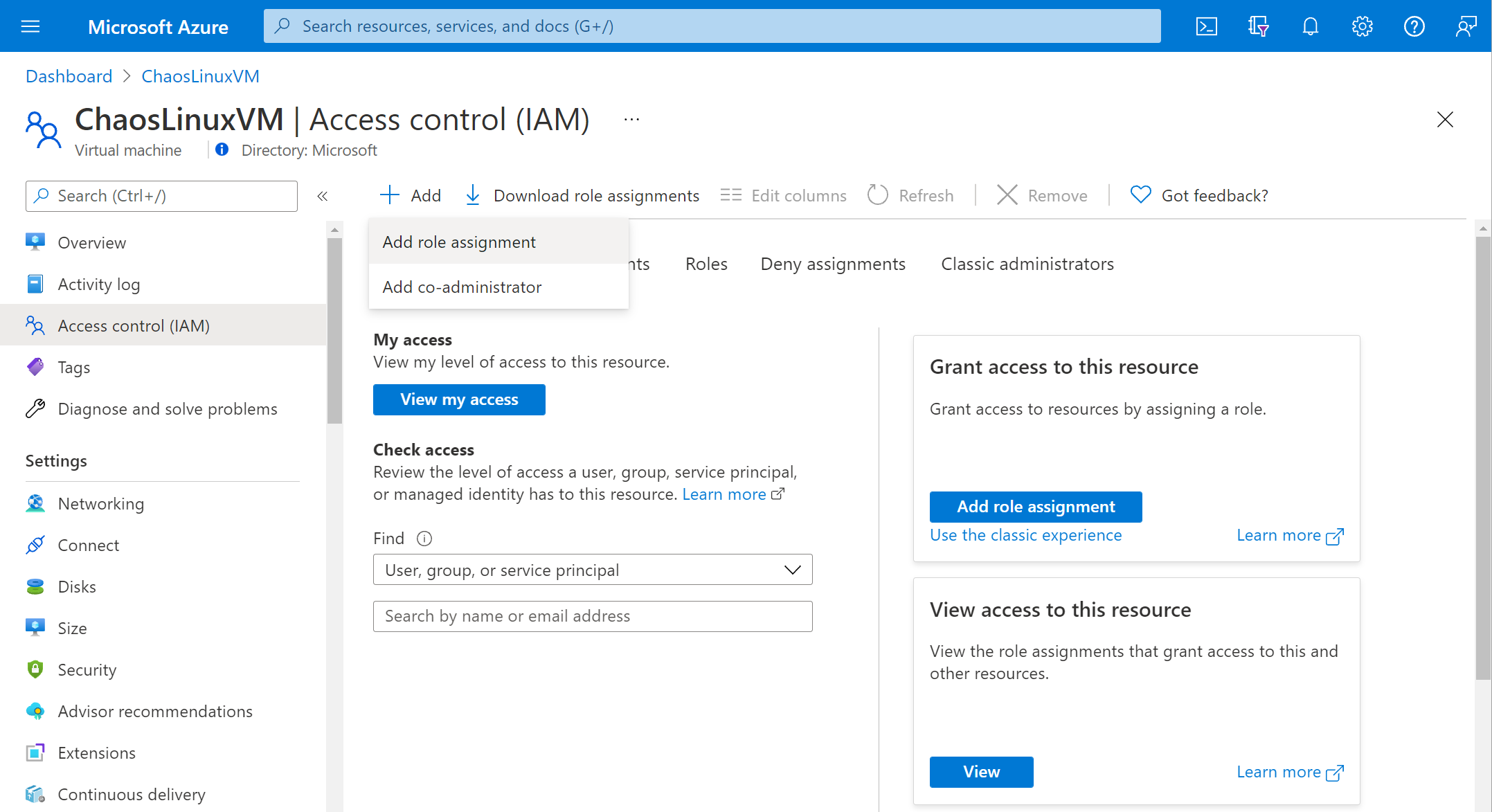Select the Add role assignment menu item
1492x812 pixels.
[459, 241]
